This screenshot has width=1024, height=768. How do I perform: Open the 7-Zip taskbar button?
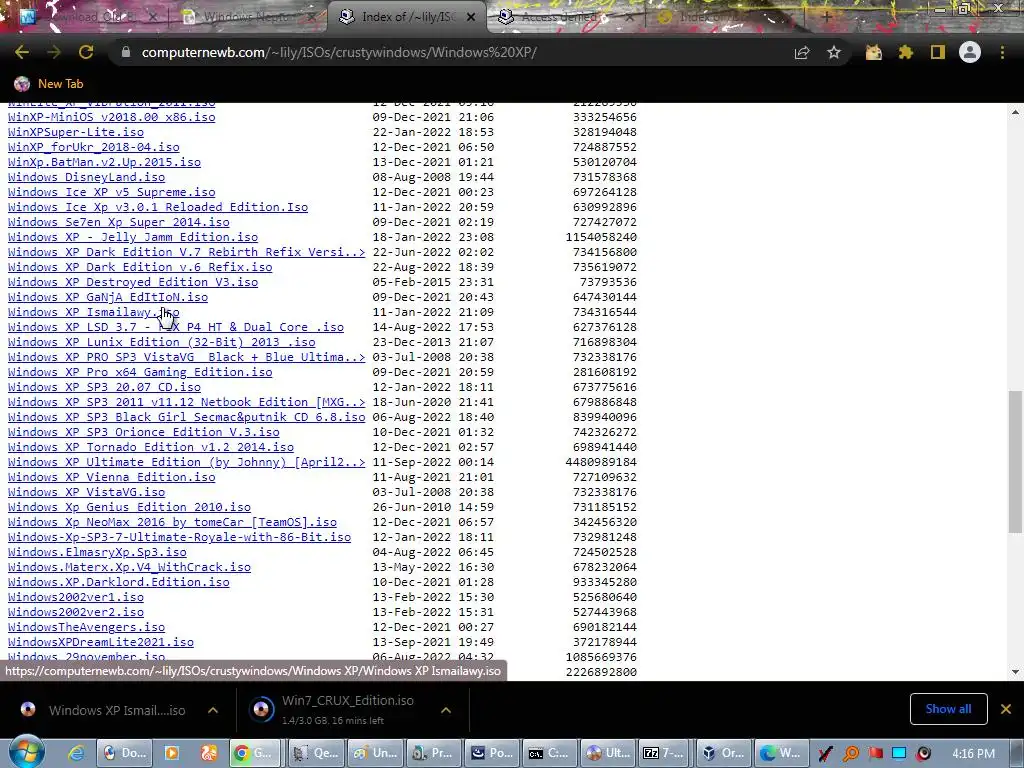coord(664,753)
